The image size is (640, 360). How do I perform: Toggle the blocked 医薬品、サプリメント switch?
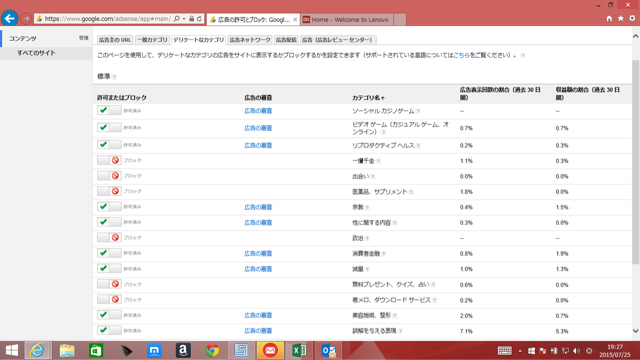click(x=109, y=191)
